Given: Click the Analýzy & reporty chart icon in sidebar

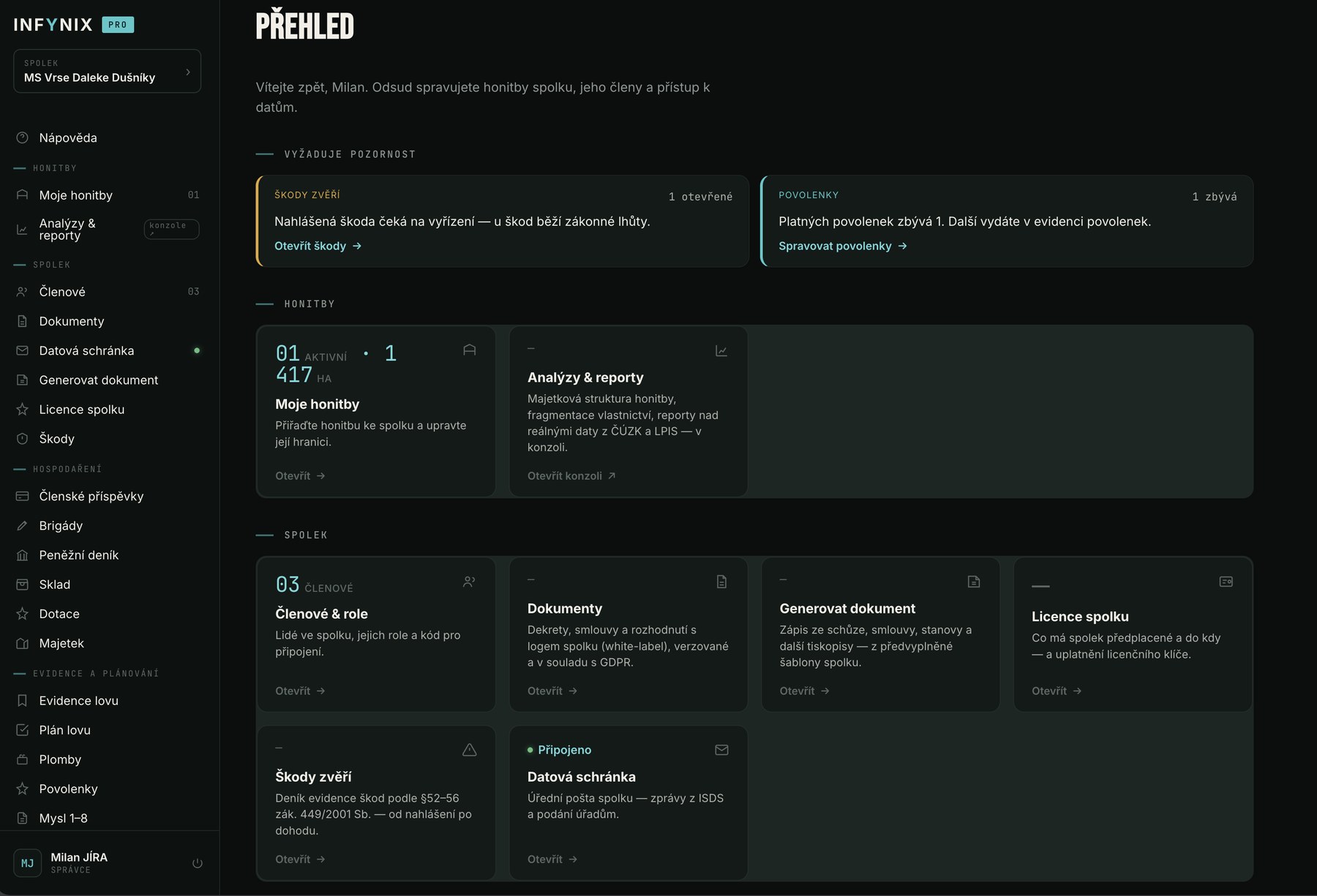Looking at the screenshot, I should click(23, 230).
